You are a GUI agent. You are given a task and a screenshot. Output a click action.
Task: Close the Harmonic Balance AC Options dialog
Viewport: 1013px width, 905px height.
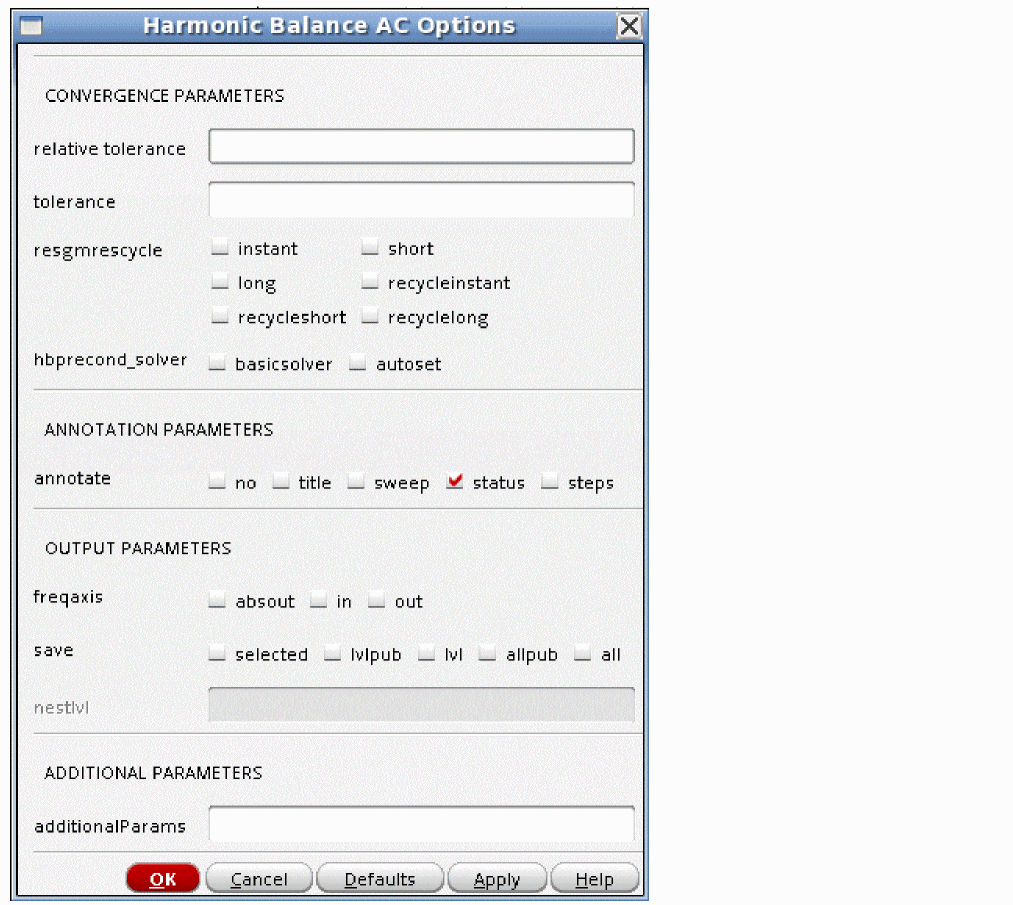pyautogui.click(x=629, y=26)
